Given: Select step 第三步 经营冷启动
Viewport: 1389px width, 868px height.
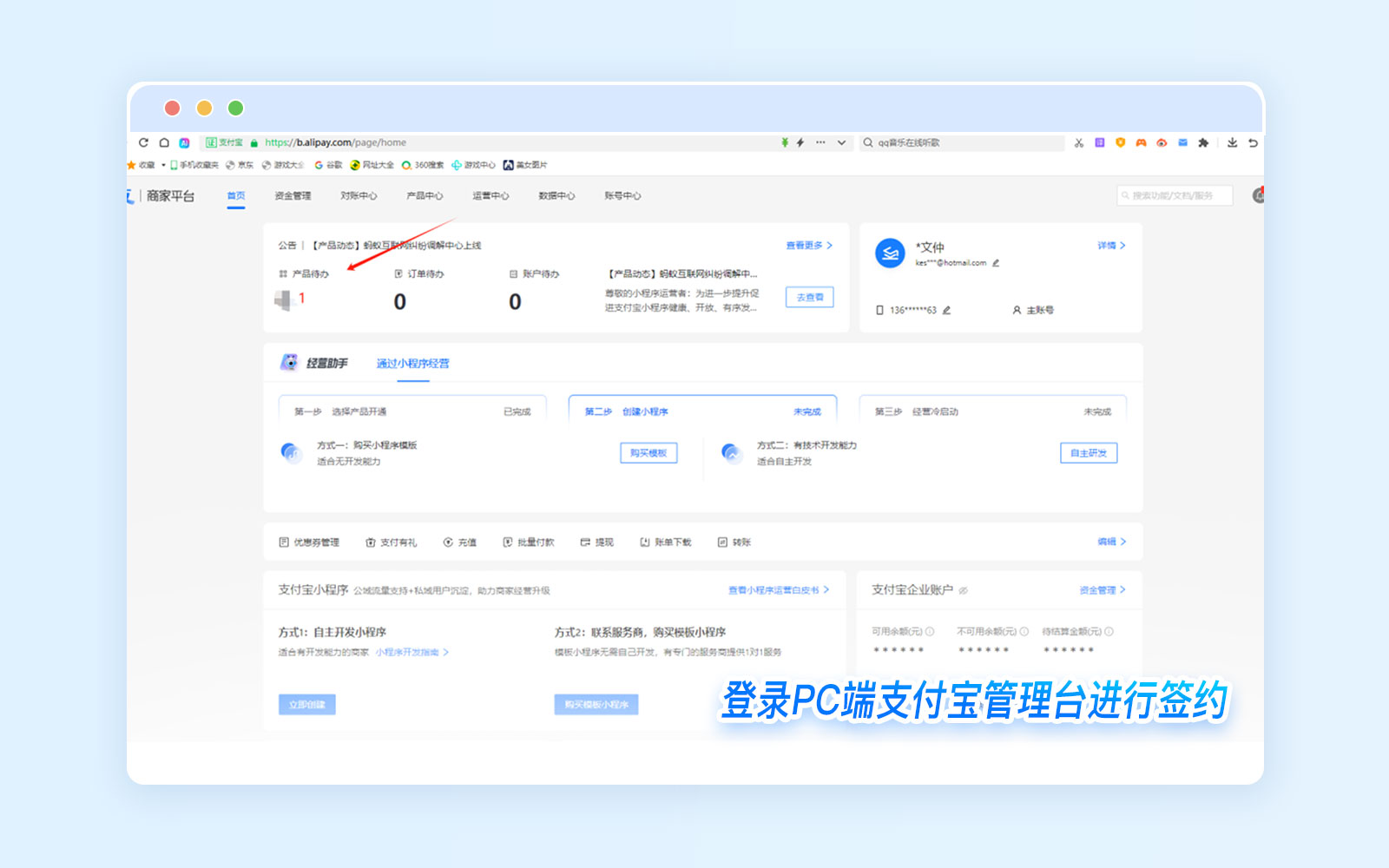Looking at the screenshot, I should point(993,411).
